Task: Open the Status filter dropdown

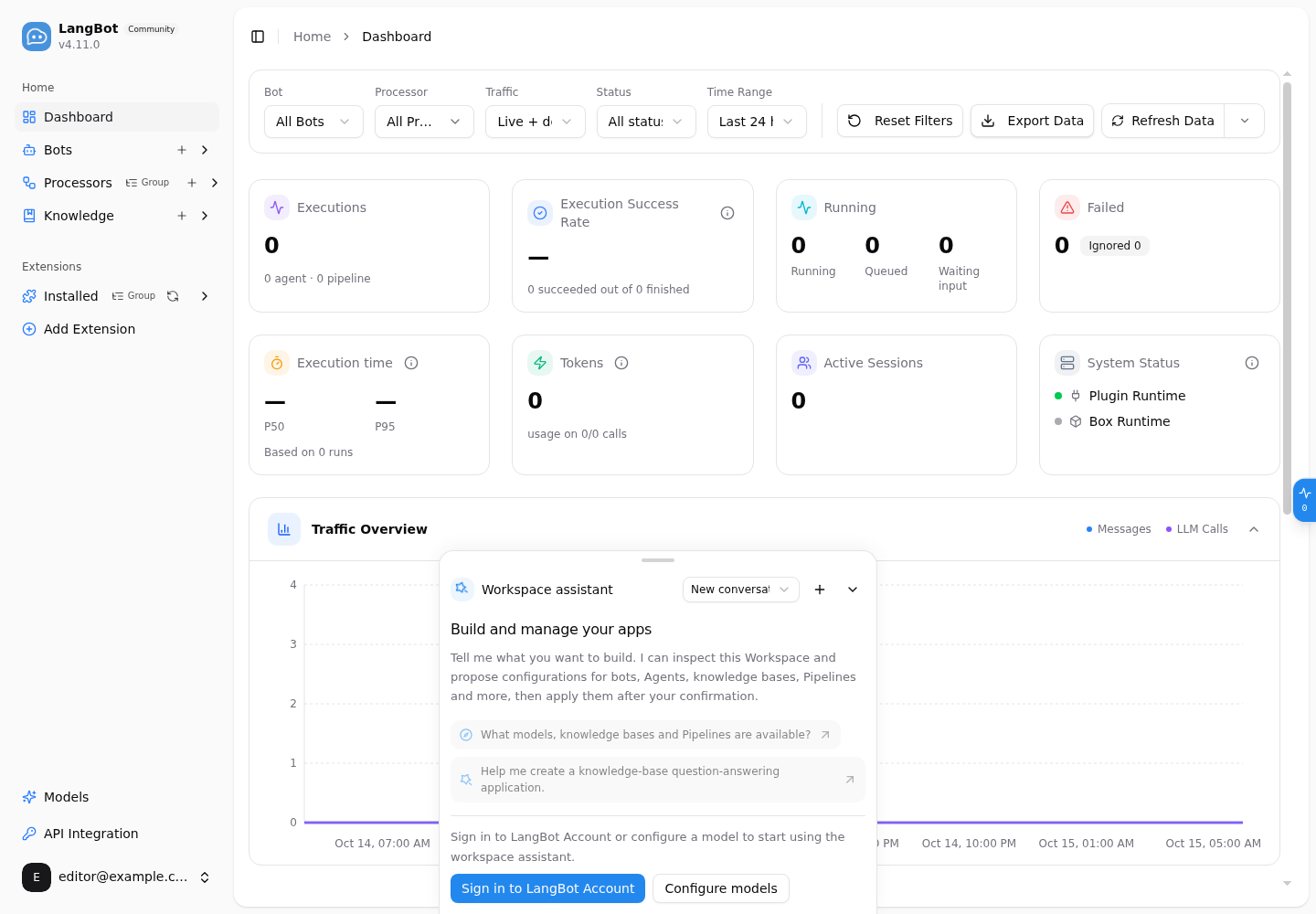Action: (646, 122)
